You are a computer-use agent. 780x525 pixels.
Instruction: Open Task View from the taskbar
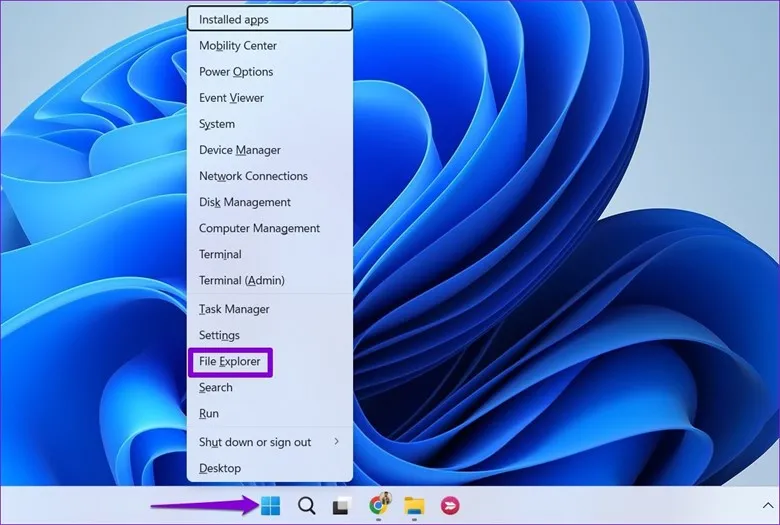(342, 506)
